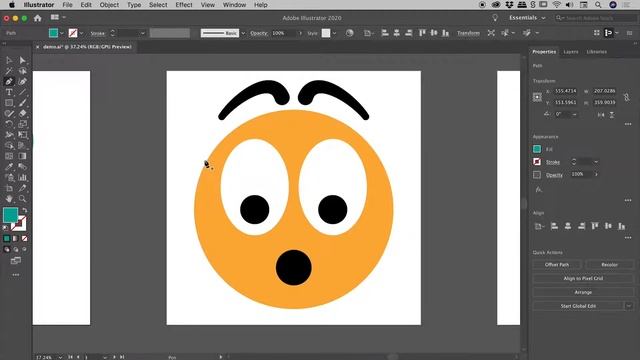Click the Offset Path button
This screenshot has width=640, height=360.
tap(557, 264)
